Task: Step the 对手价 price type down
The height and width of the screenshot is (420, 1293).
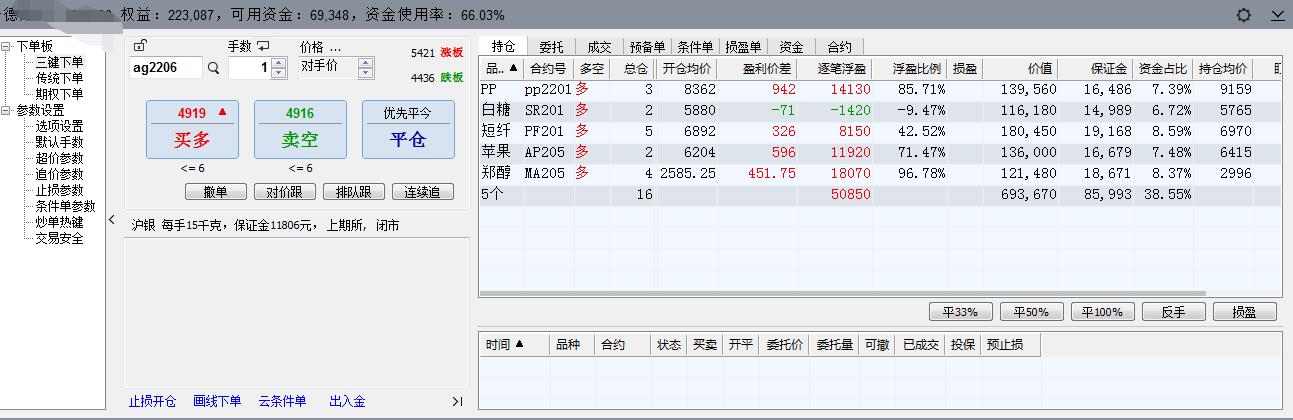Action: [365, 73]
